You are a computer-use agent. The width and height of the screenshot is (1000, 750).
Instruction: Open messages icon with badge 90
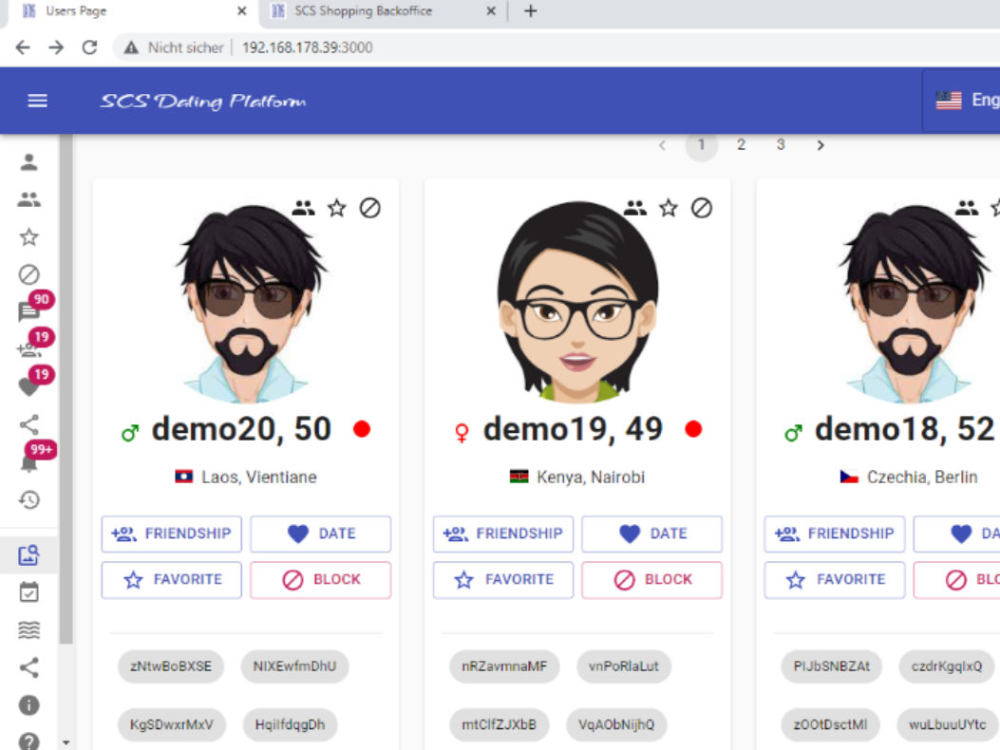pos(29,311)
